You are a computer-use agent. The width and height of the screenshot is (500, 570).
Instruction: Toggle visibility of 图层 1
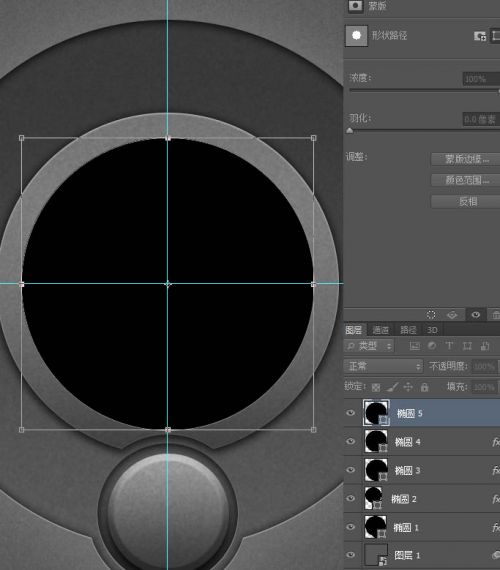click(x=351, y=555)
